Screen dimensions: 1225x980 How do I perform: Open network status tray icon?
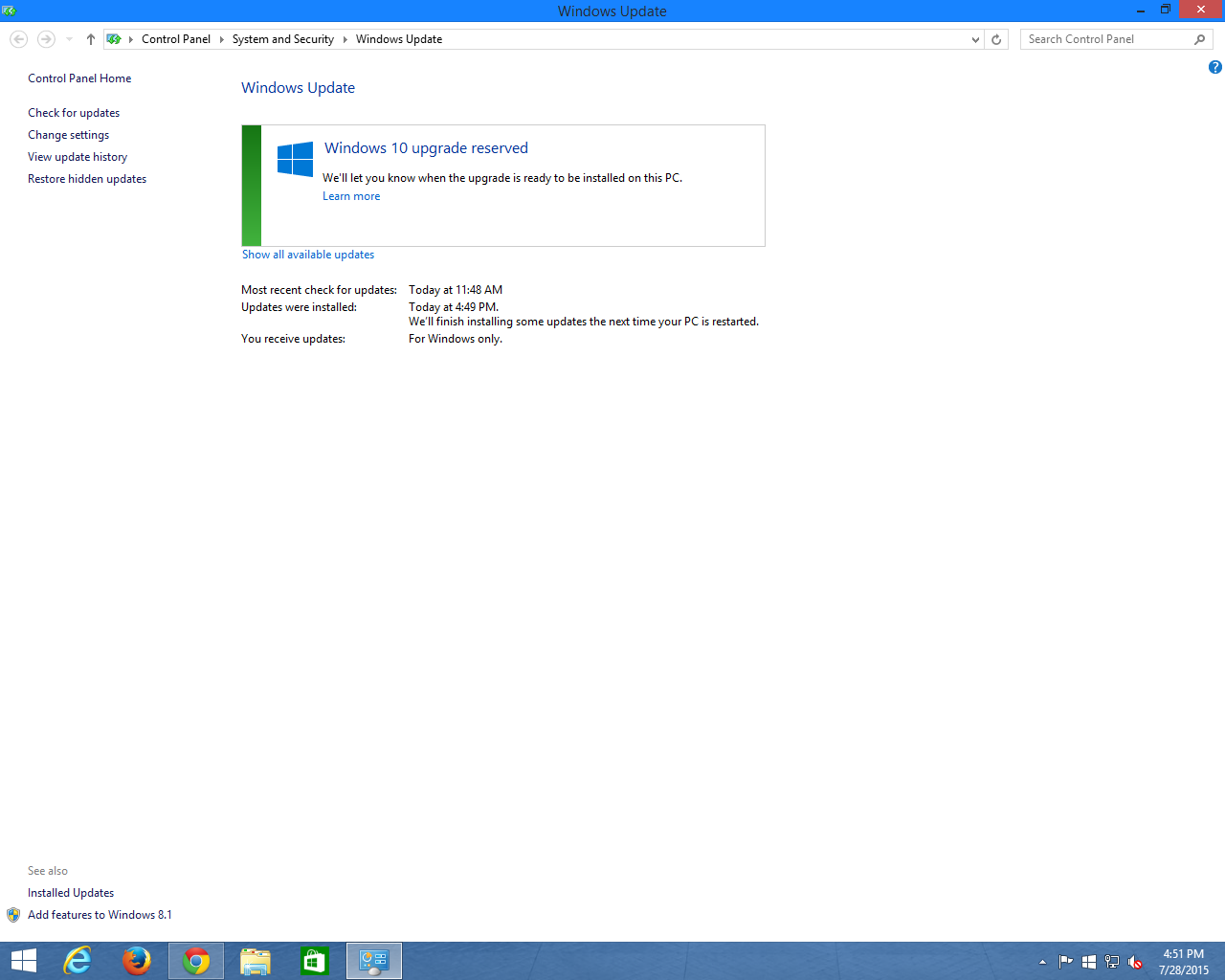[1112, 962]
